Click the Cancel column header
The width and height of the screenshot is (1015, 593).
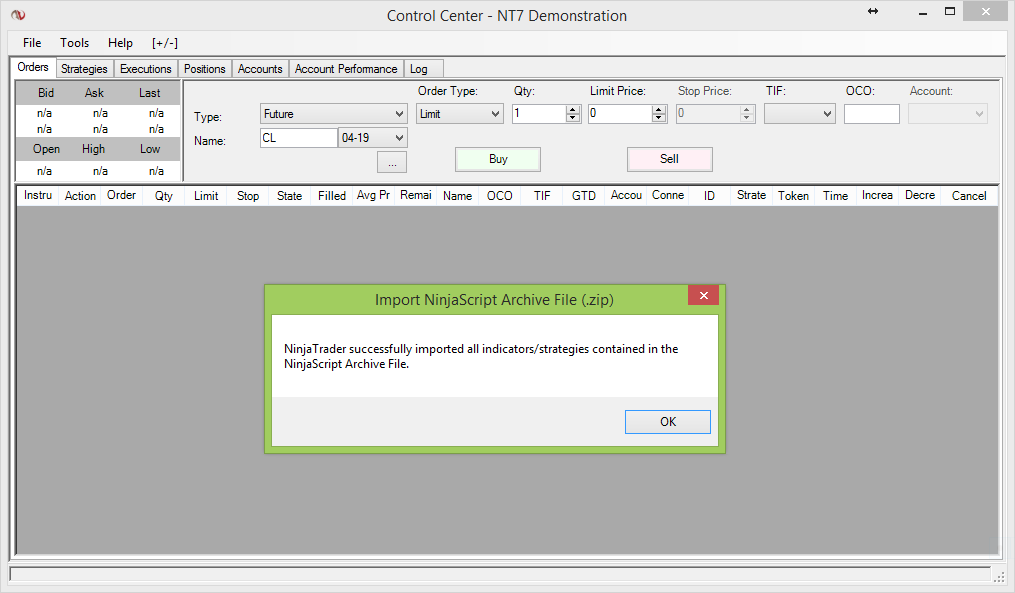click(969, 196)
